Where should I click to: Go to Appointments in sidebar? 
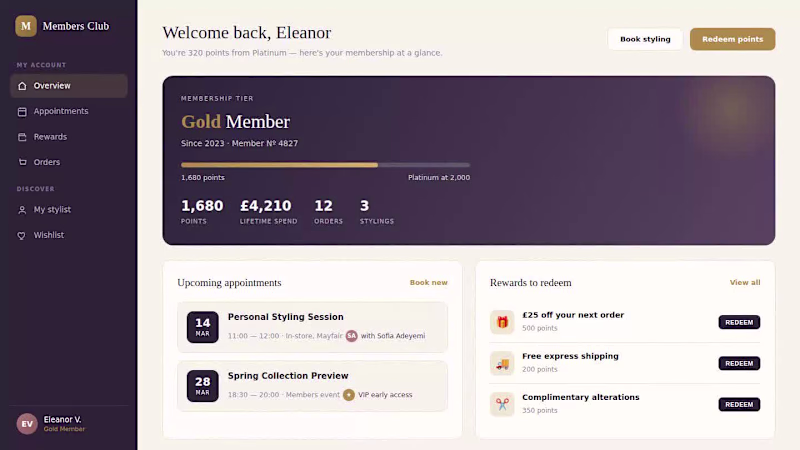69,111
